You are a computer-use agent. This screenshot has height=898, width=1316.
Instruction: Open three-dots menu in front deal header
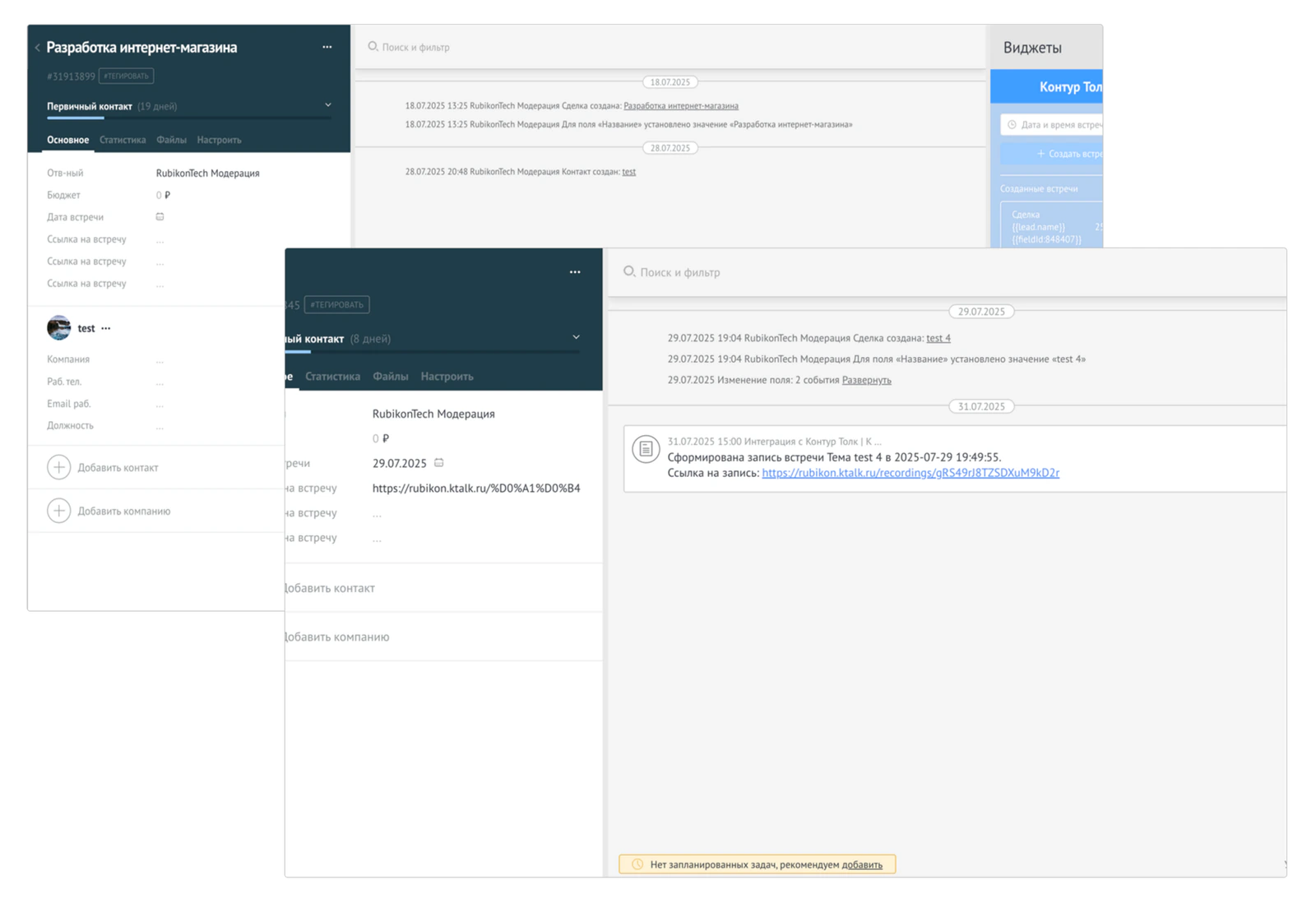point(575,272)
